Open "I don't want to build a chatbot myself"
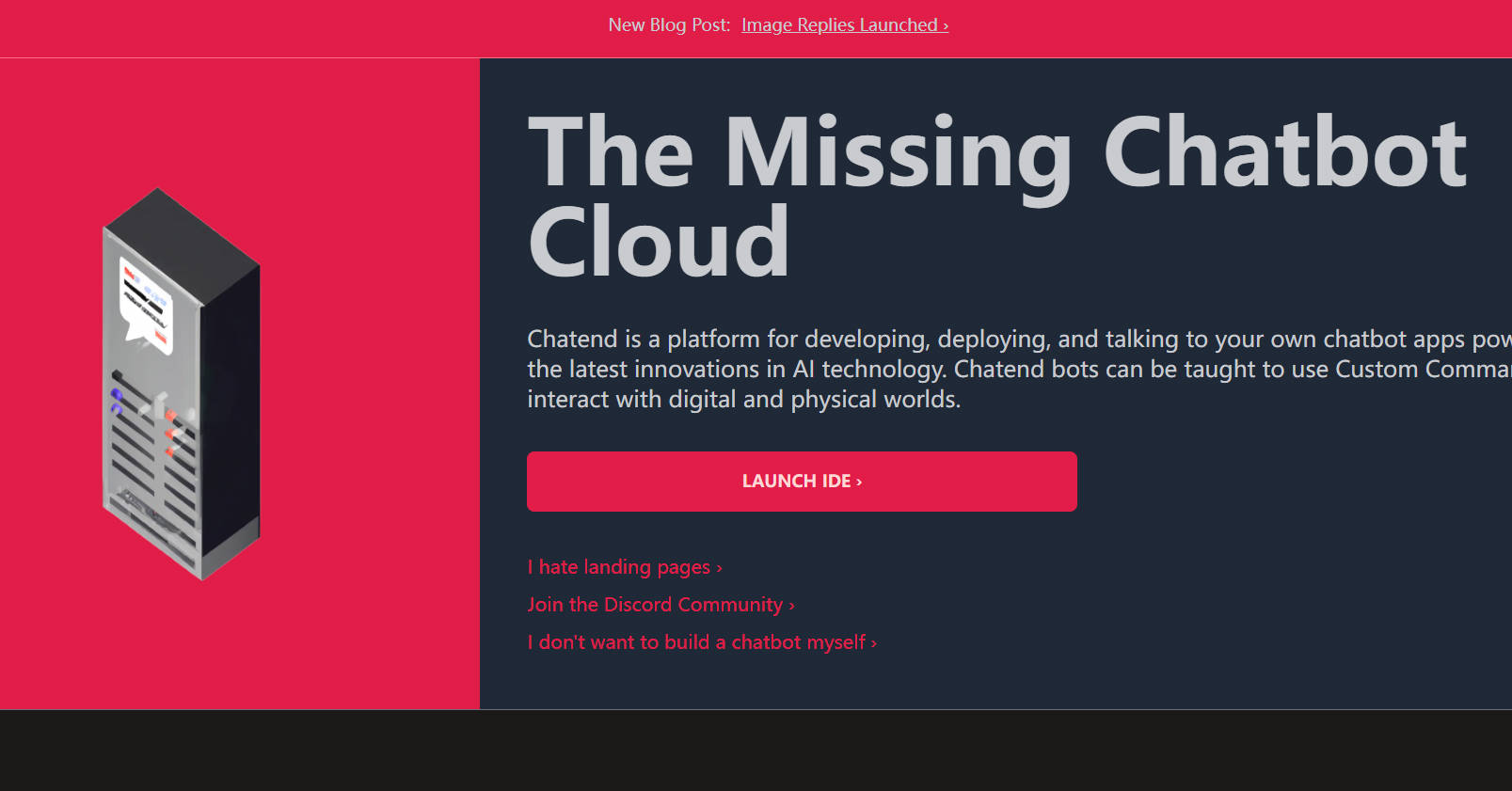This screenshot has height=791, width=1512. pos(701,642)
